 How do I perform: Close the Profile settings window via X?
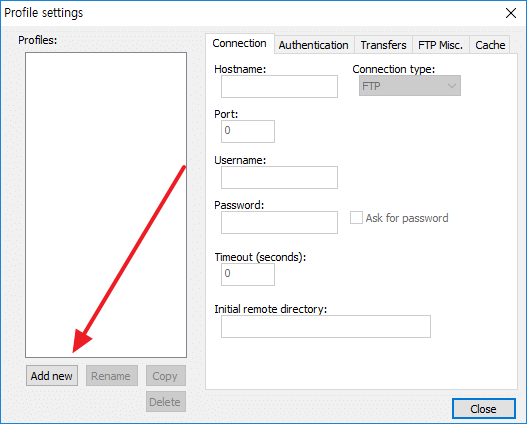511,13
